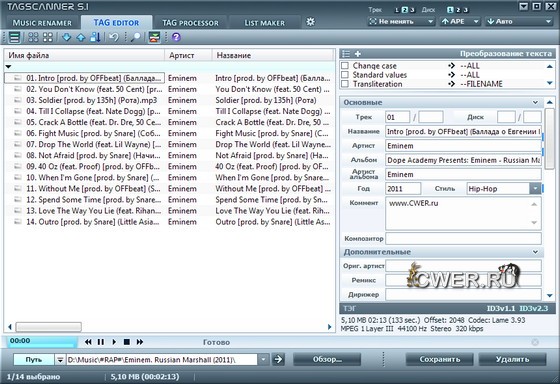Open the Стиль Hip-Hop genre dropdown
The image size is (560, 384).
pyautogui.click(x=535, y=189)
